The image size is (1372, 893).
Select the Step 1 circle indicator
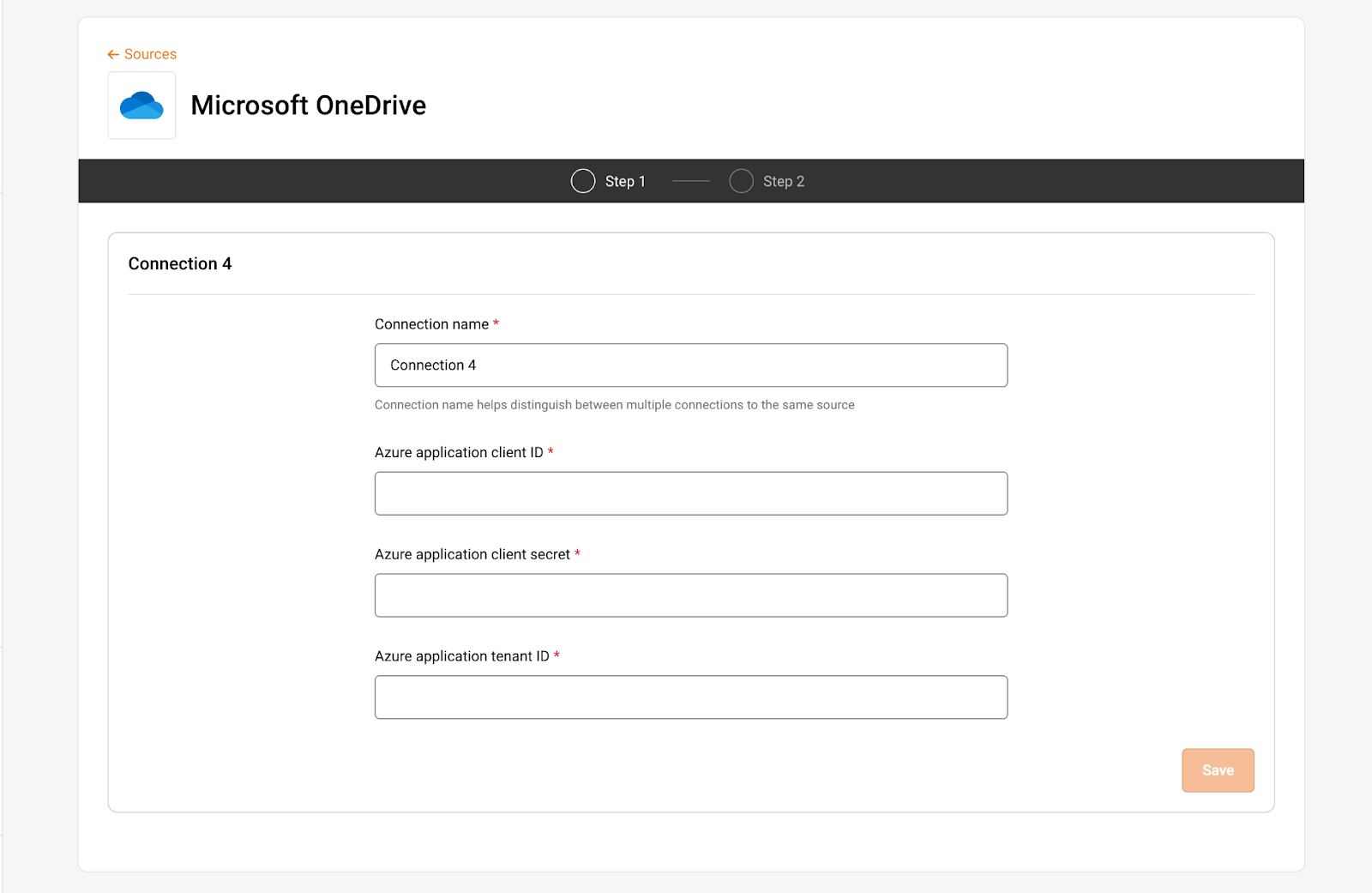(x=583, y=181)
